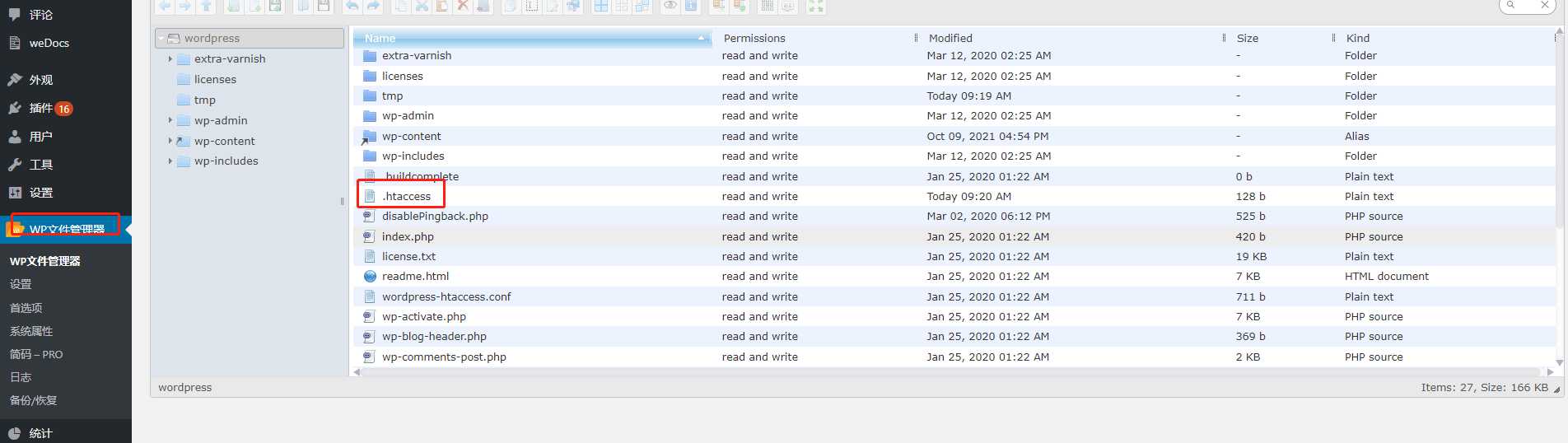
Task: Click the wp-admin folder icon in file list
Action: click(x=370, y=115)
